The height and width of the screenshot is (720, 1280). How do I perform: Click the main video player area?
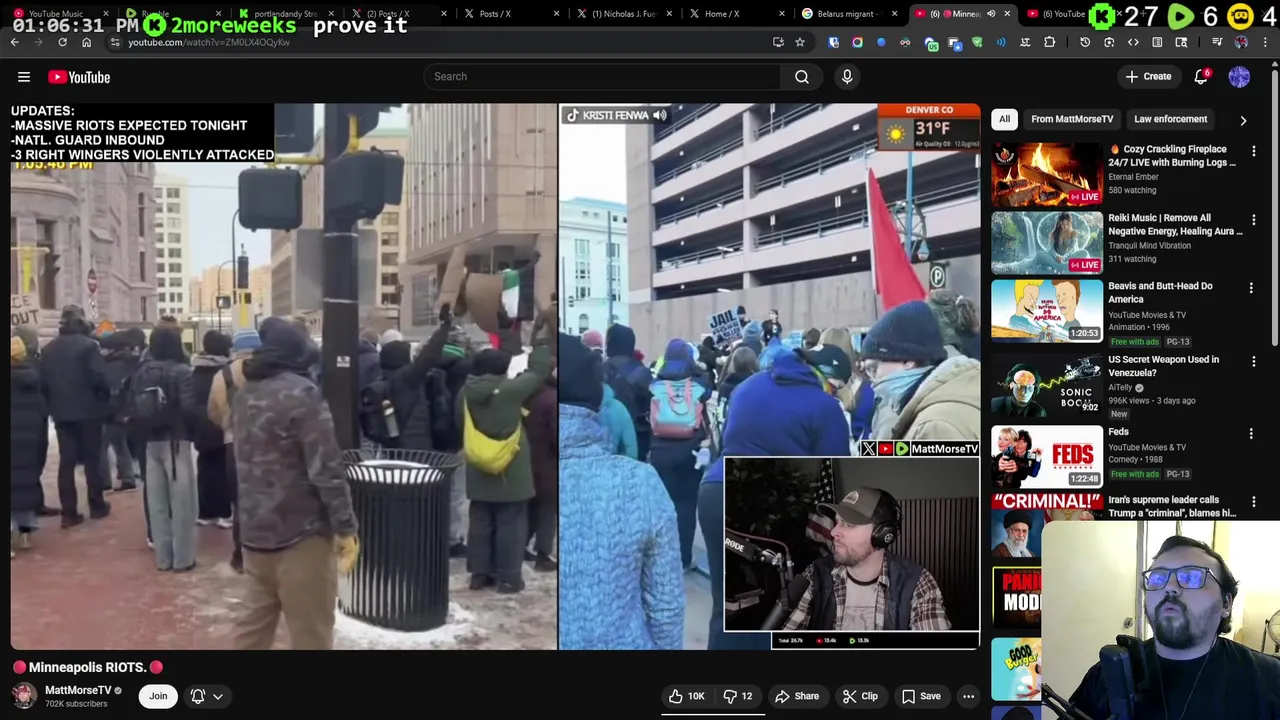495,376
